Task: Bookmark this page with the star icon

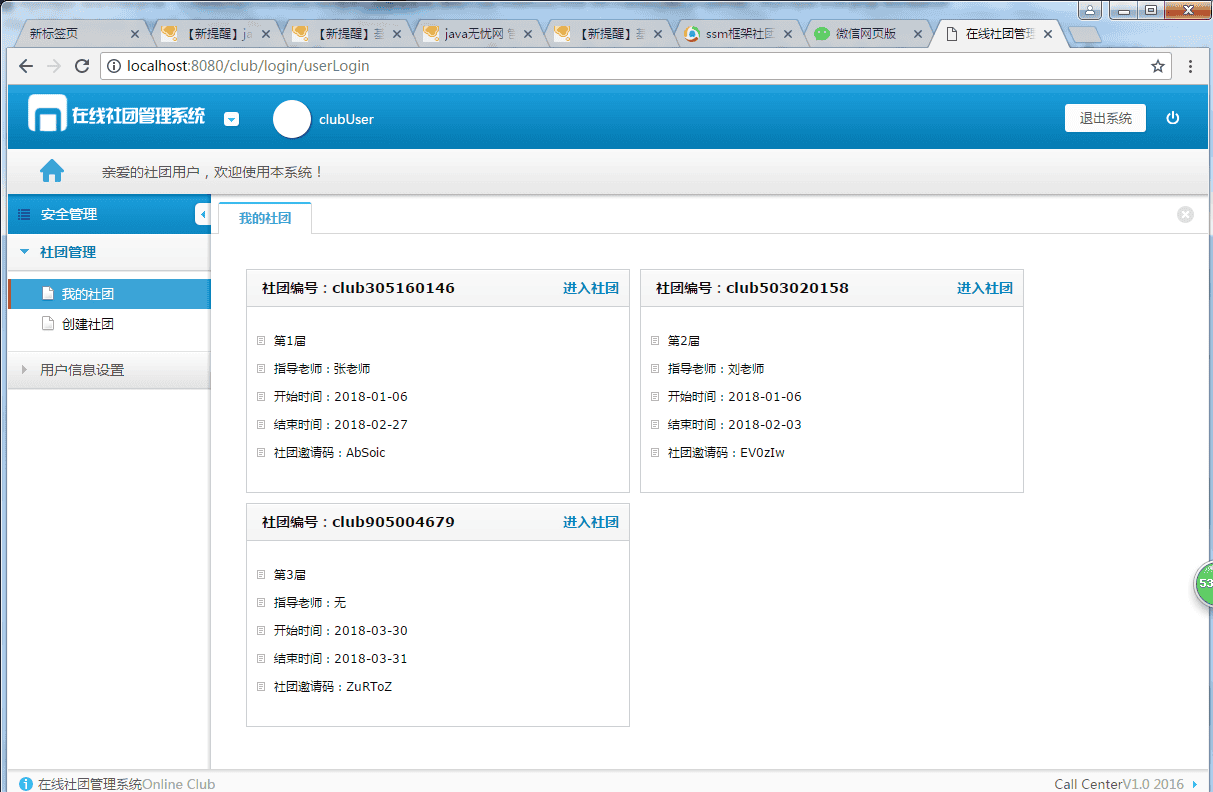Action: (1158, 66)
